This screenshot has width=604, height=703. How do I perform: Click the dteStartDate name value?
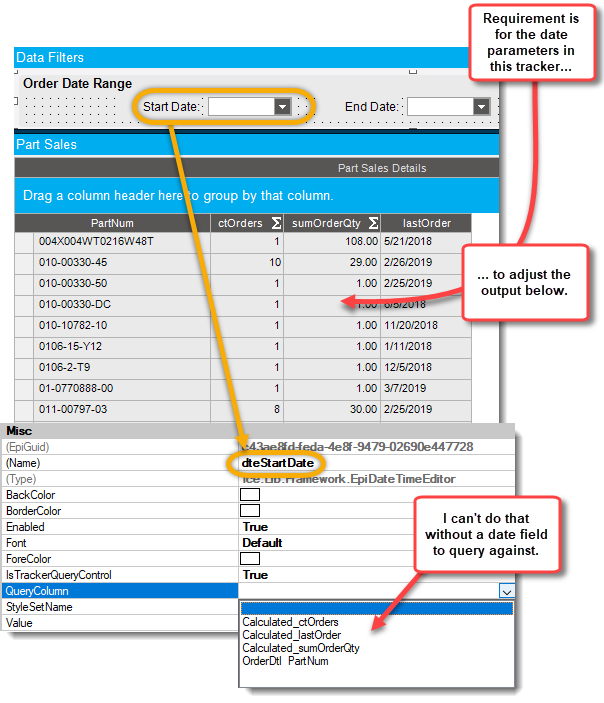(278, 463)
